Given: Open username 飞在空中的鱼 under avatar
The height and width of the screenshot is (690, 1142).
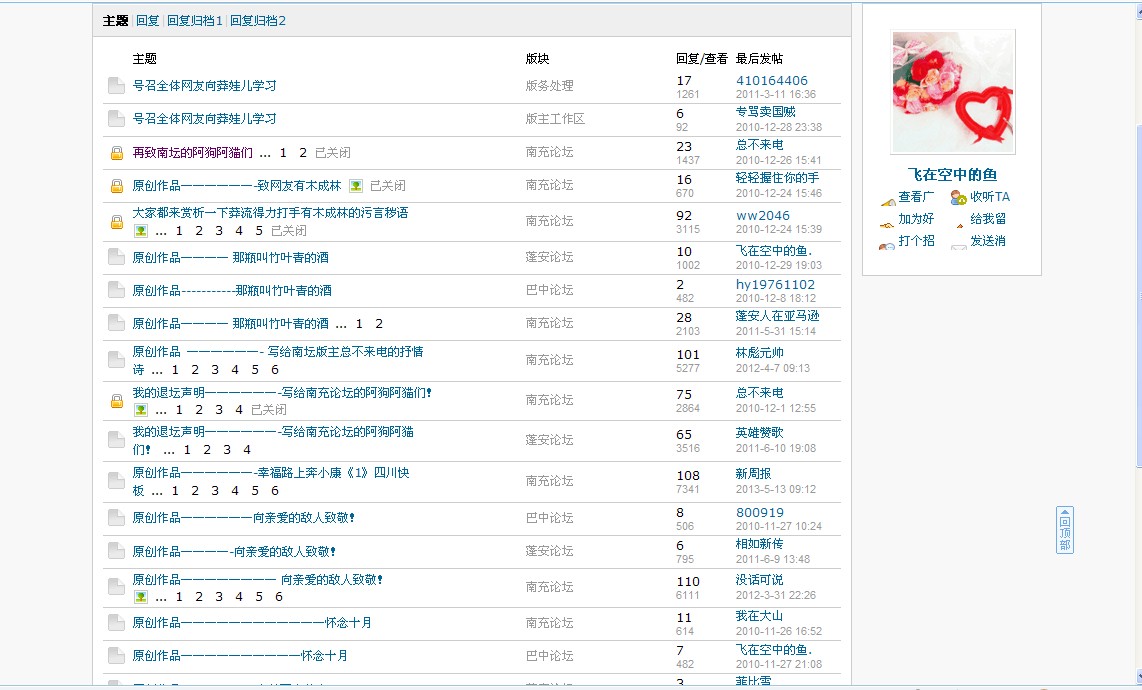Looking at the screenshot, I should tap(952, 175).
